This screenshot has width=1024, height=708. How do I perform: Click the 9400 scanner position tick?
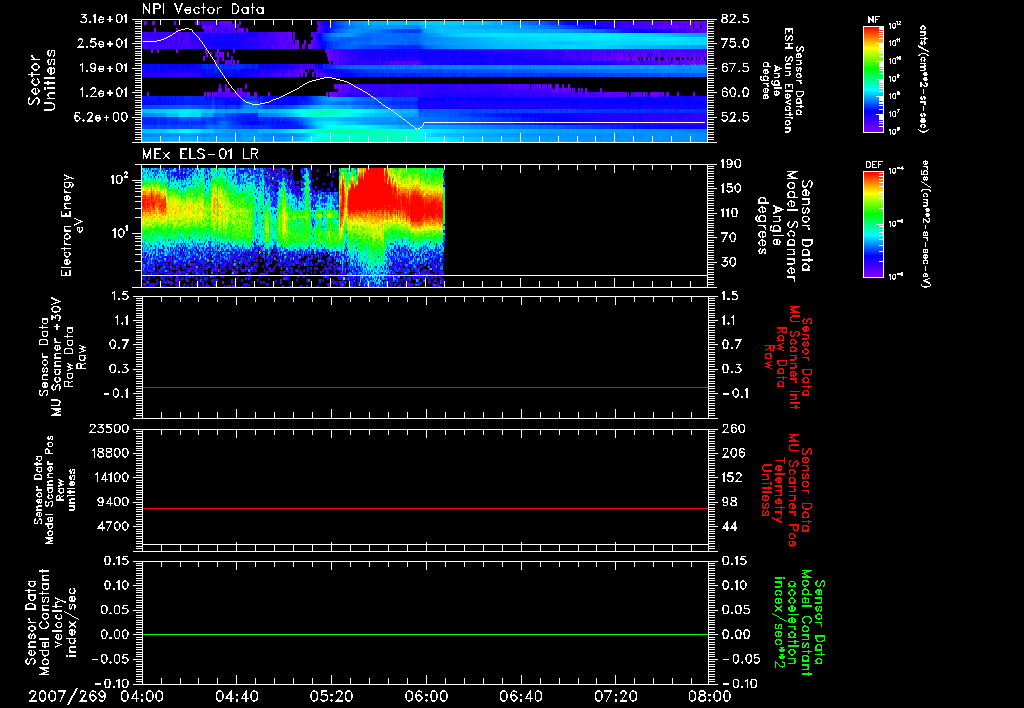(114, 502)
